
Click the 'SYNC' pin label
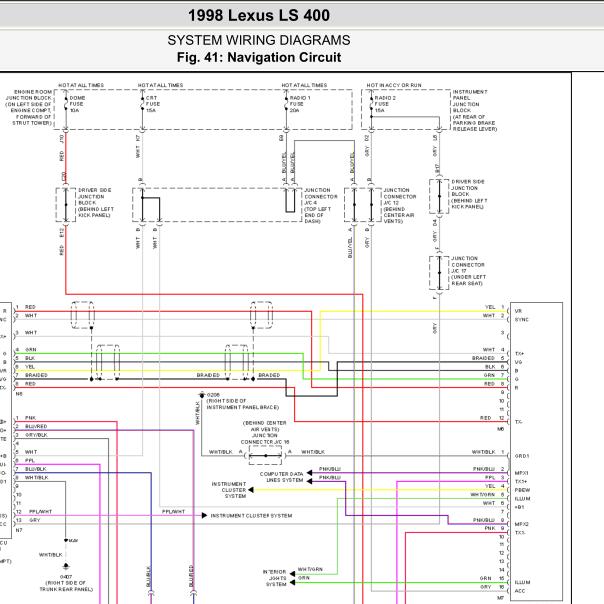point(522,319)
